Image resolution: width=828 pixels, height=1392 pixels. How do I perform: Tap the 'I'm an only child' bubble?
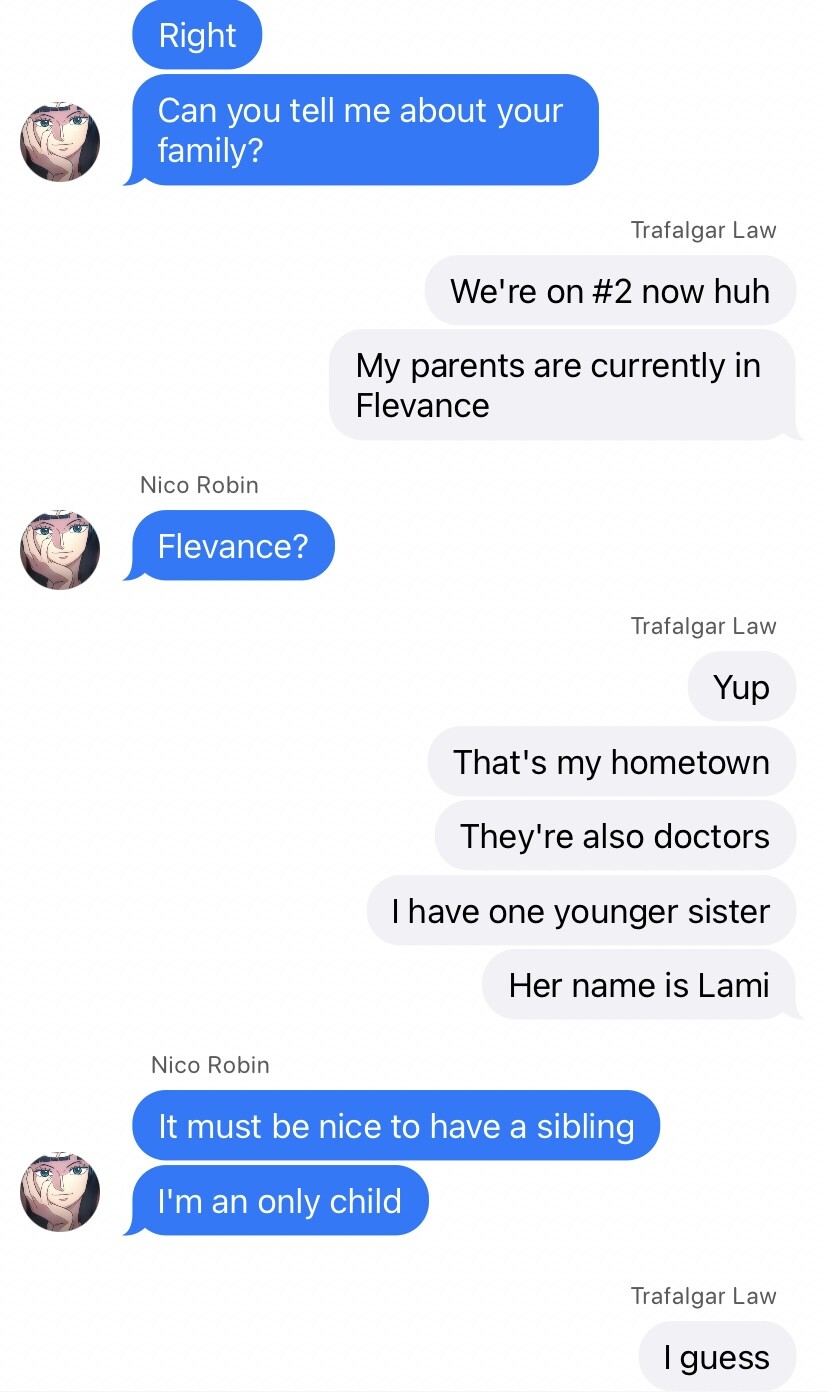pos(277,1201)
